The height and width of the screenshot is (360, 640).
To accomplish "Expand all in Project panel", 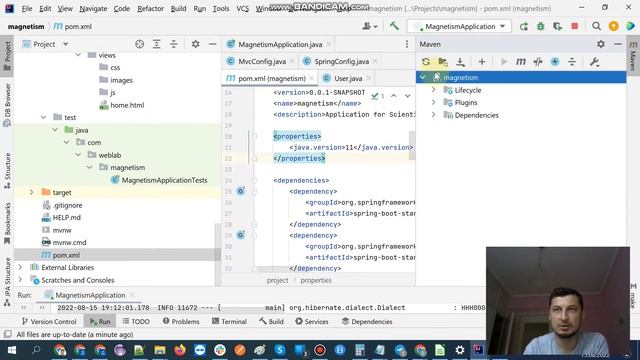I will [x=157, y=44].
